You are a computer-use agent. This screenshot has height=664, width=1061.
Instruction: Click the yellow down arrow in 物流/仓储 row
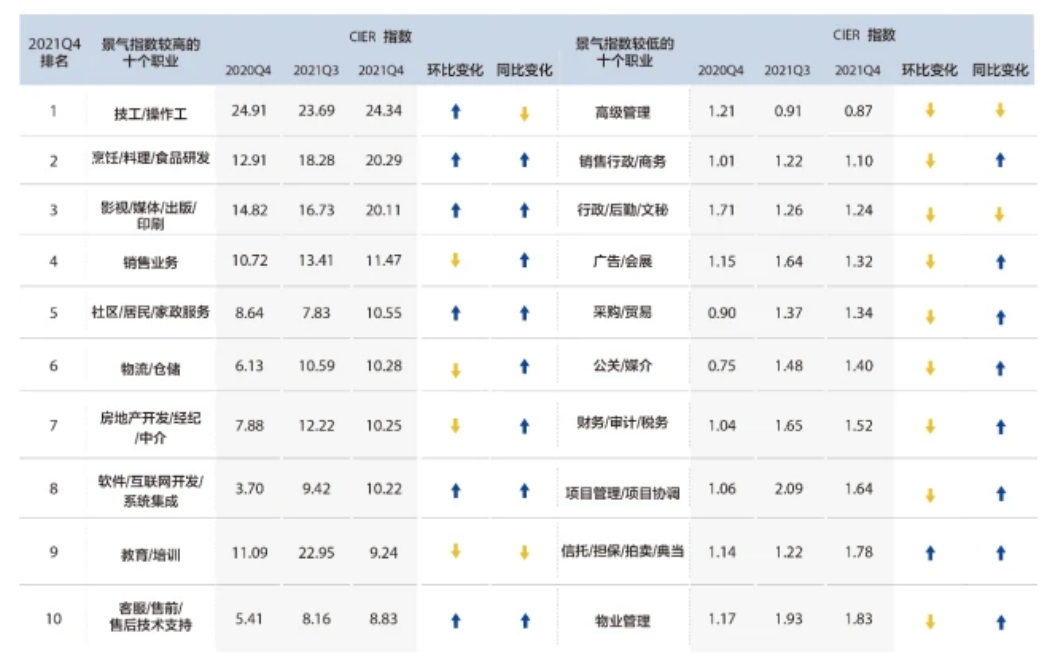[456, 369]
